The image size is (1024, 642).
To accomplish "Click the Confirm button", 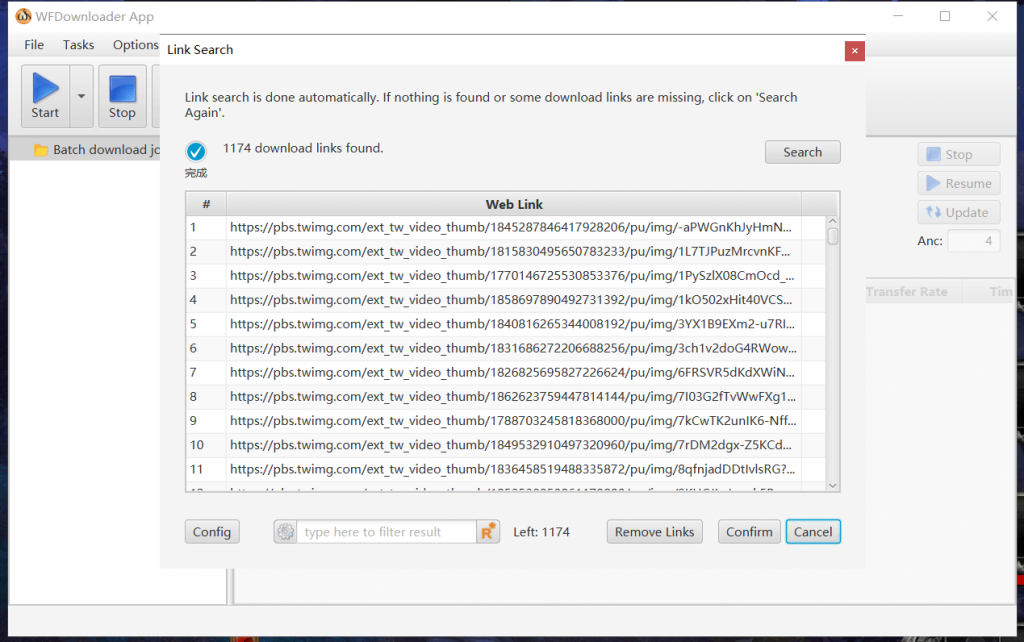I will tap(749, 532).
